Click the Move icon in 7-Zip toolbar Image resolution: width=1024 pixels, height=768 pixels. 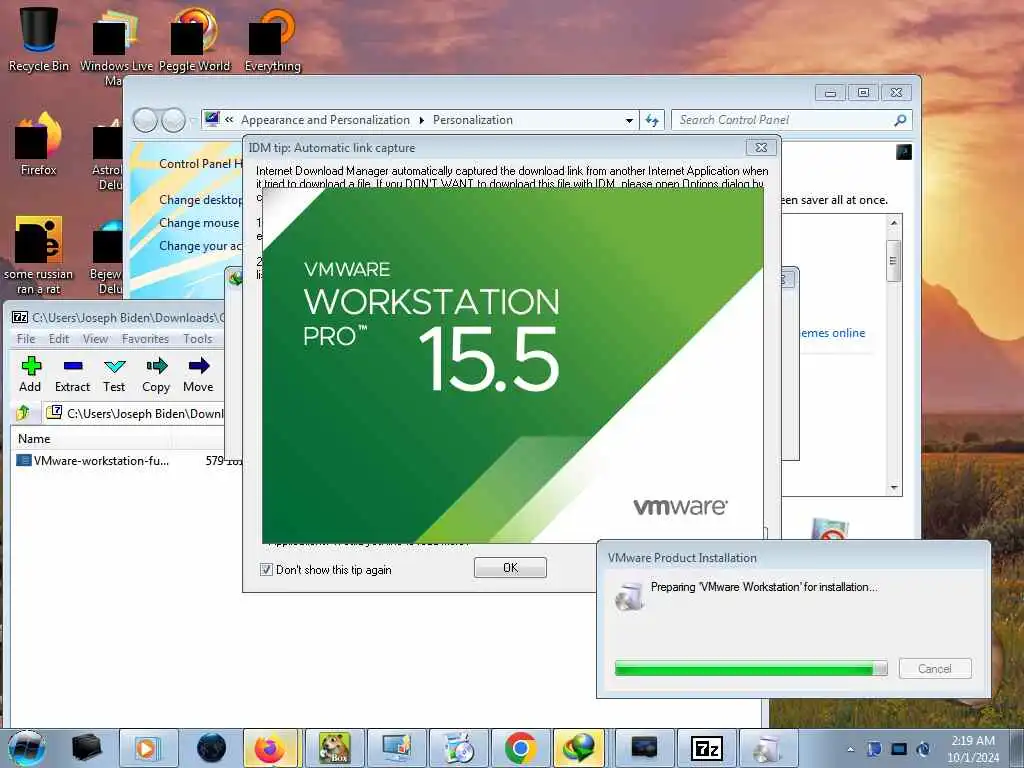pos(198,374)
